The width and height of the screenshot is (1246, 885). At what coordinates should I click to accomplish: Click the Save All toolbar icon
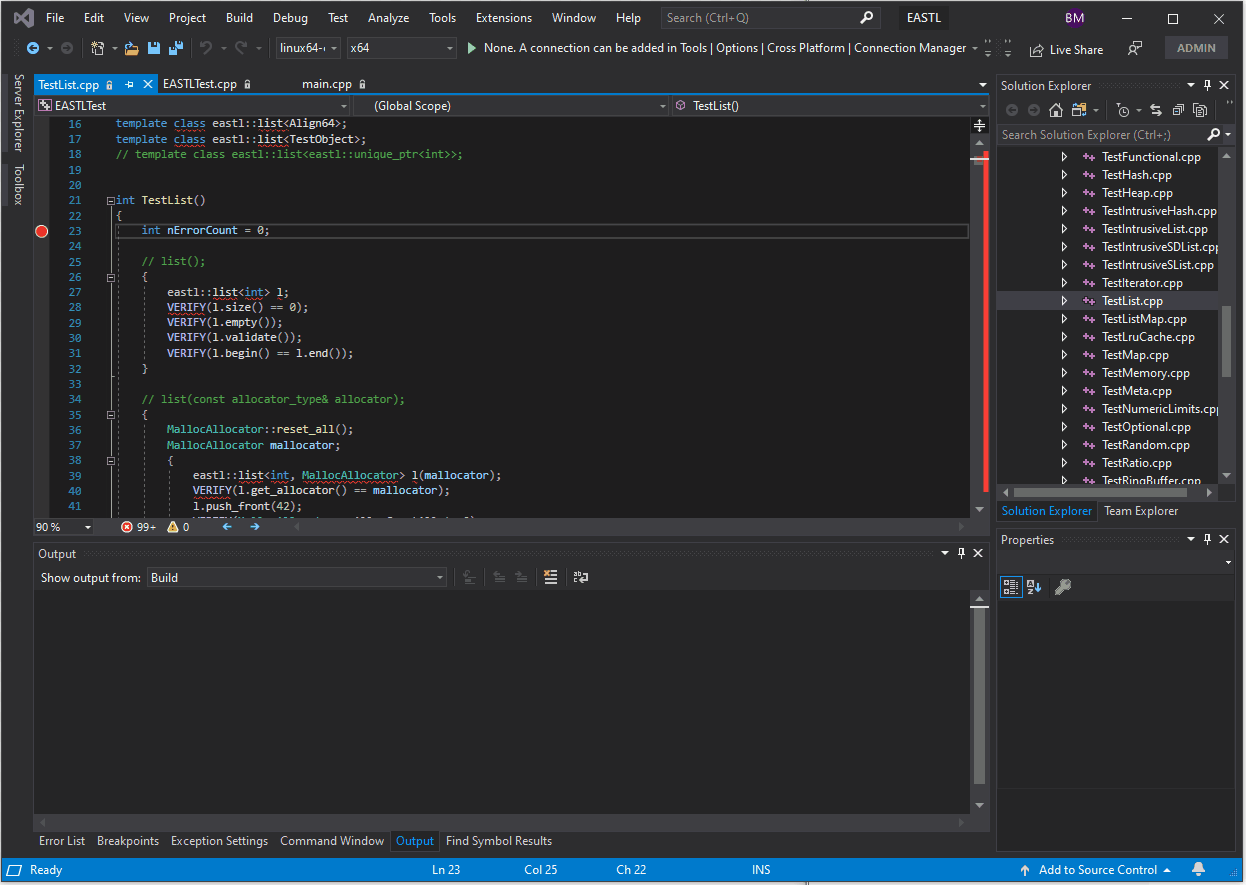[176, 47]
